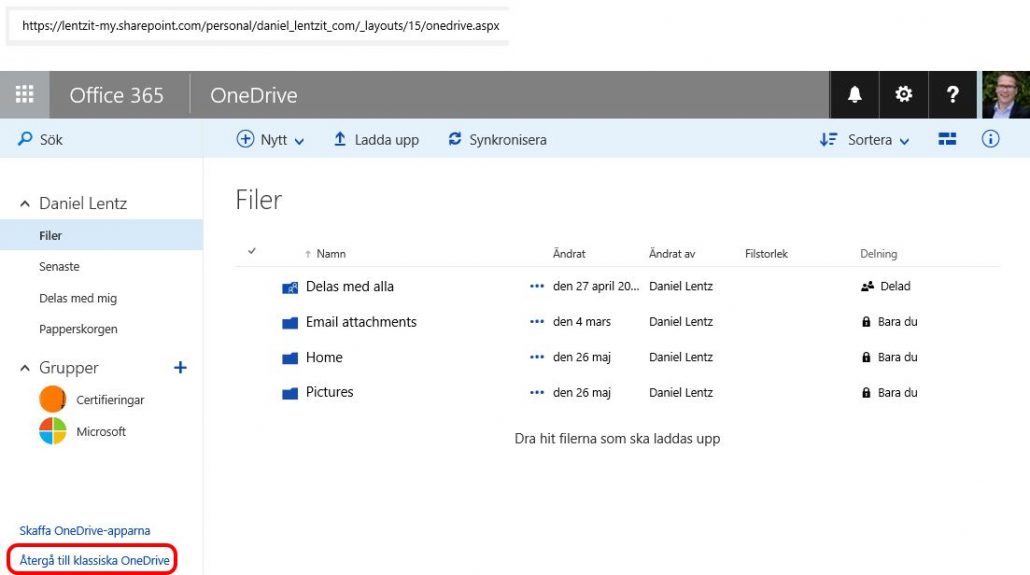
Task: Click Återgå till klassiska OneDrive link
Action: click(x=95, y=561)
